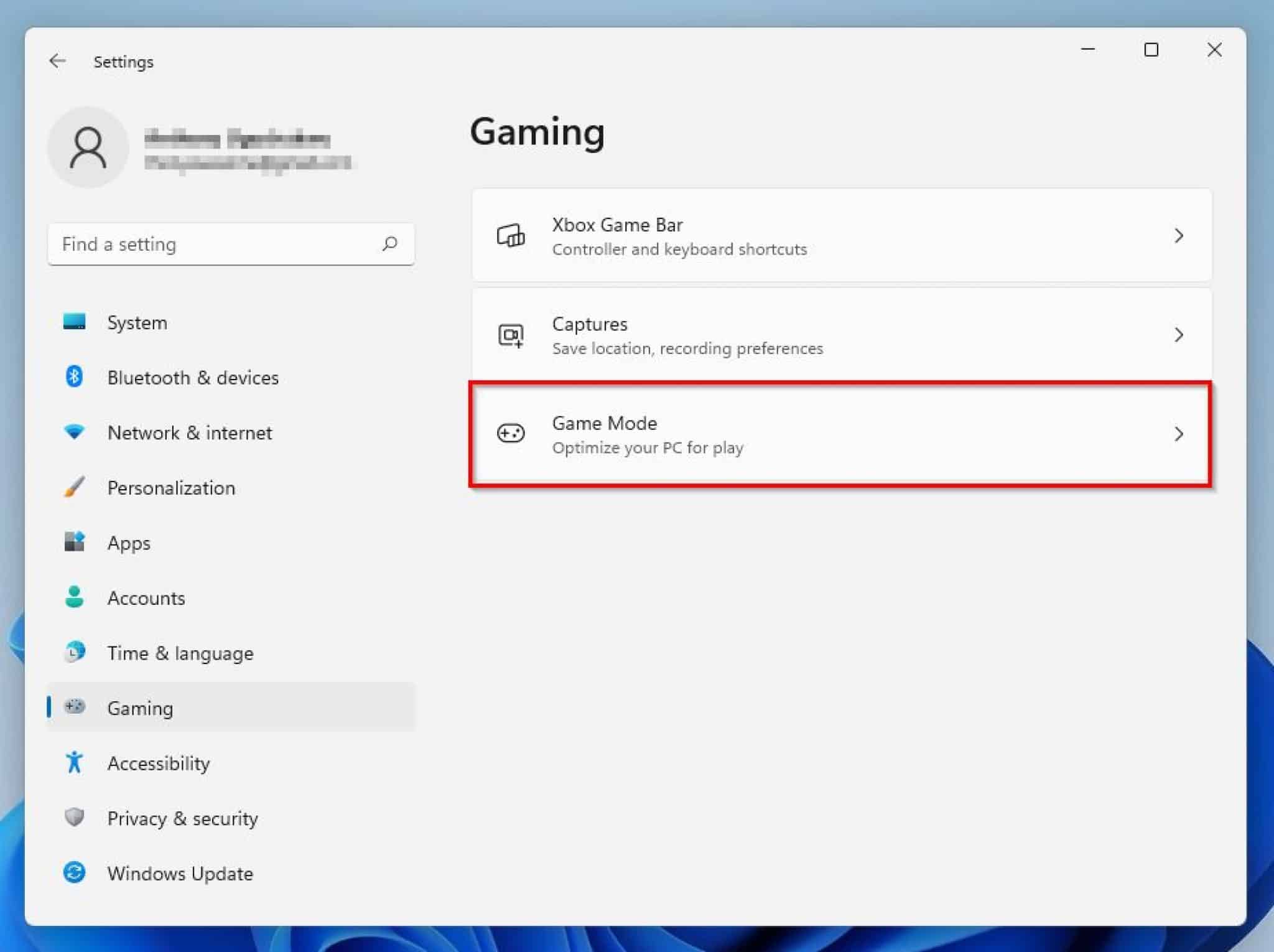
Task: Click the Captures recording icon
Action: click(511, 335)
